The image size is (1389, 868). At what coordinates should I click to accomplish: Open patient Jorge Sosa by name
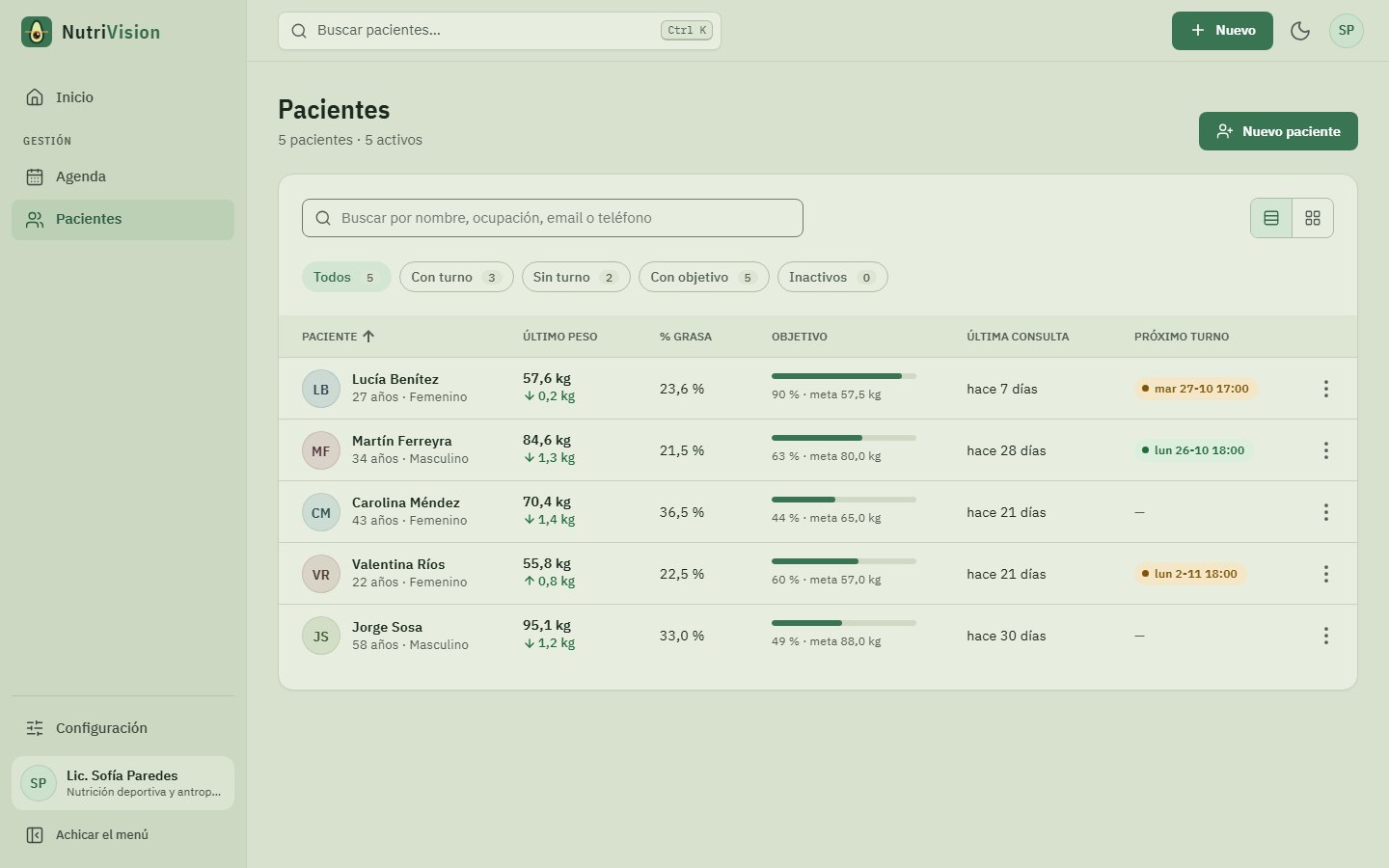coord(387,627)
